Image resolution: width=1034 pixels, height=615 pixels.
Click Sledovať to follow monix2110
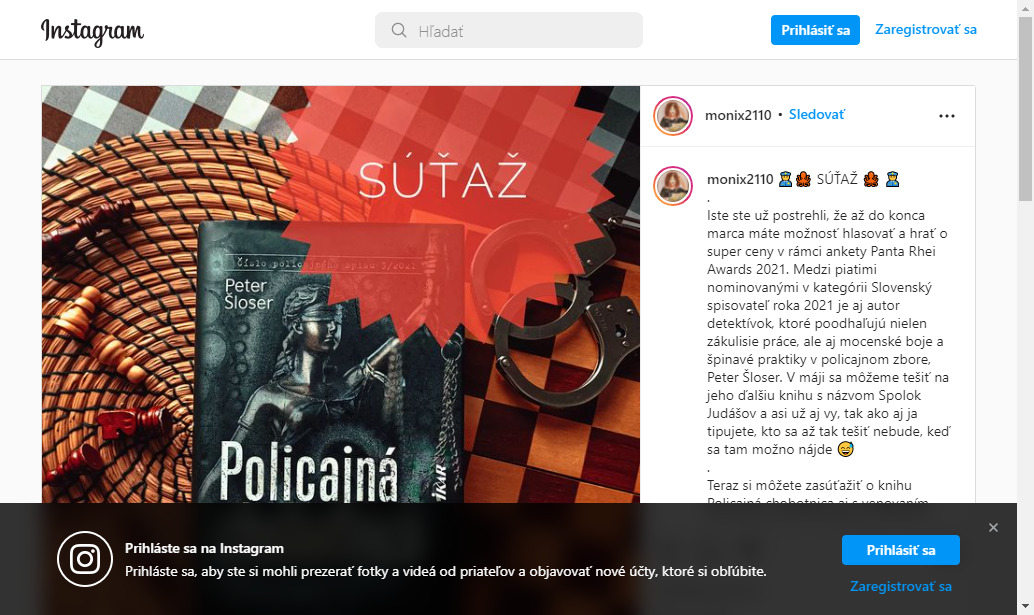click(x=816, y=115)
